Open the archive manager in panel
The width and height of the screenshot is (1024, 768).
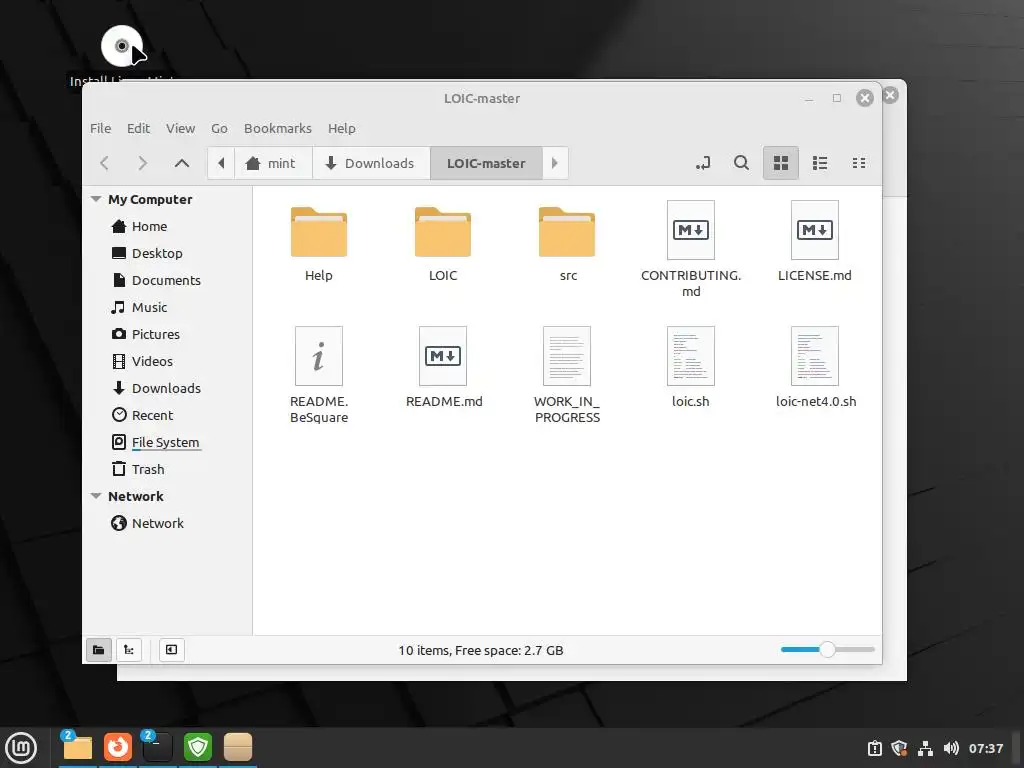click(238, 748)
